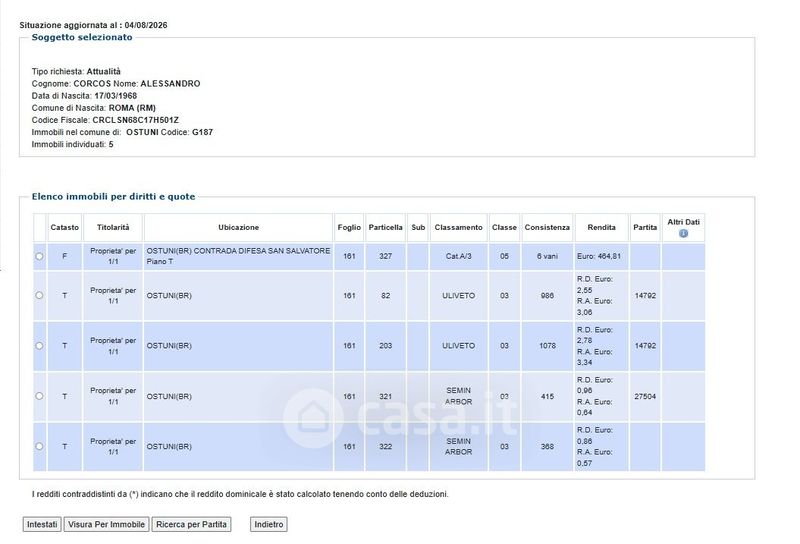Click consistenza value 368
This screenshot has width=800, height=544.
547,447
